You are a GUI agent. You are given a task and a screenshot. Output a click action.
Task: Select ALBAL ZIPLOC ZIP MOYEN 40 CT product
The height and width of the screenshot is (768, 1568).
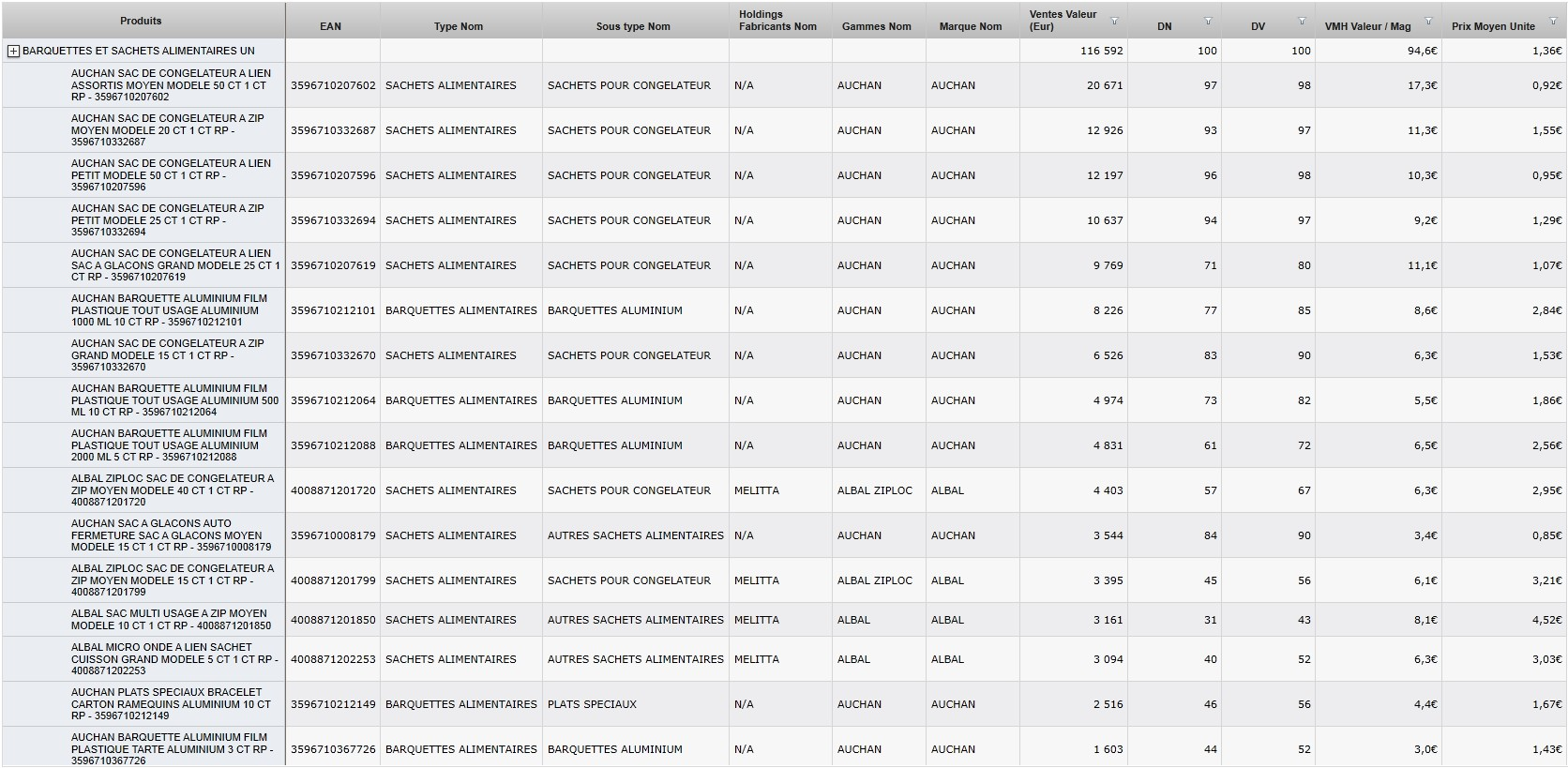tap(173, 490)
